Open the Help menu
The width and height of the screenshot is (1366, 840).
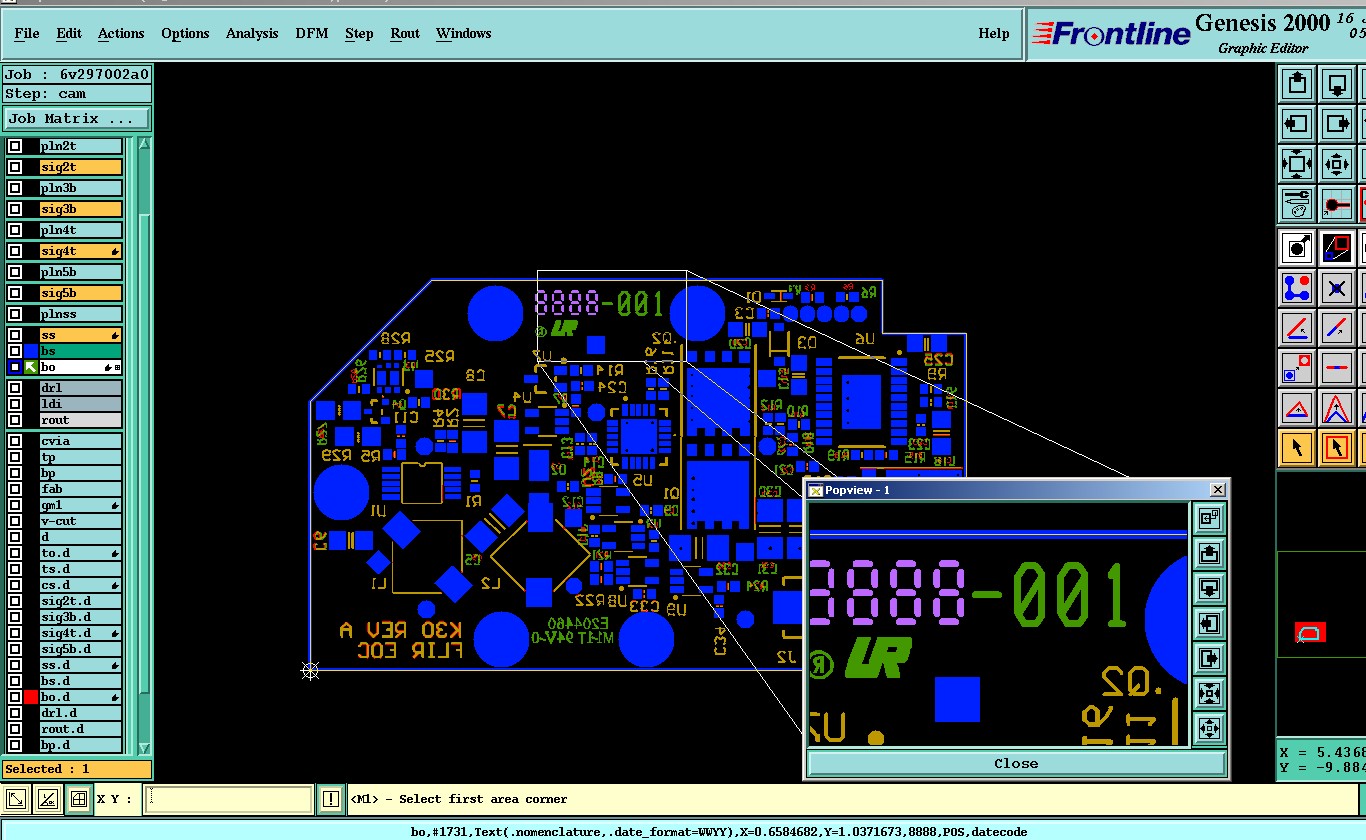[993, 33]
